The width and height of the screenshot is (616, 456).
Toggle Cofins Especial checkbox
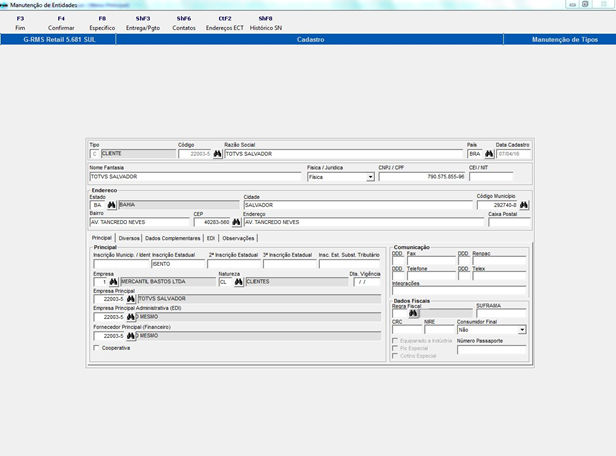pyautogui.click(x=395, y=356)
